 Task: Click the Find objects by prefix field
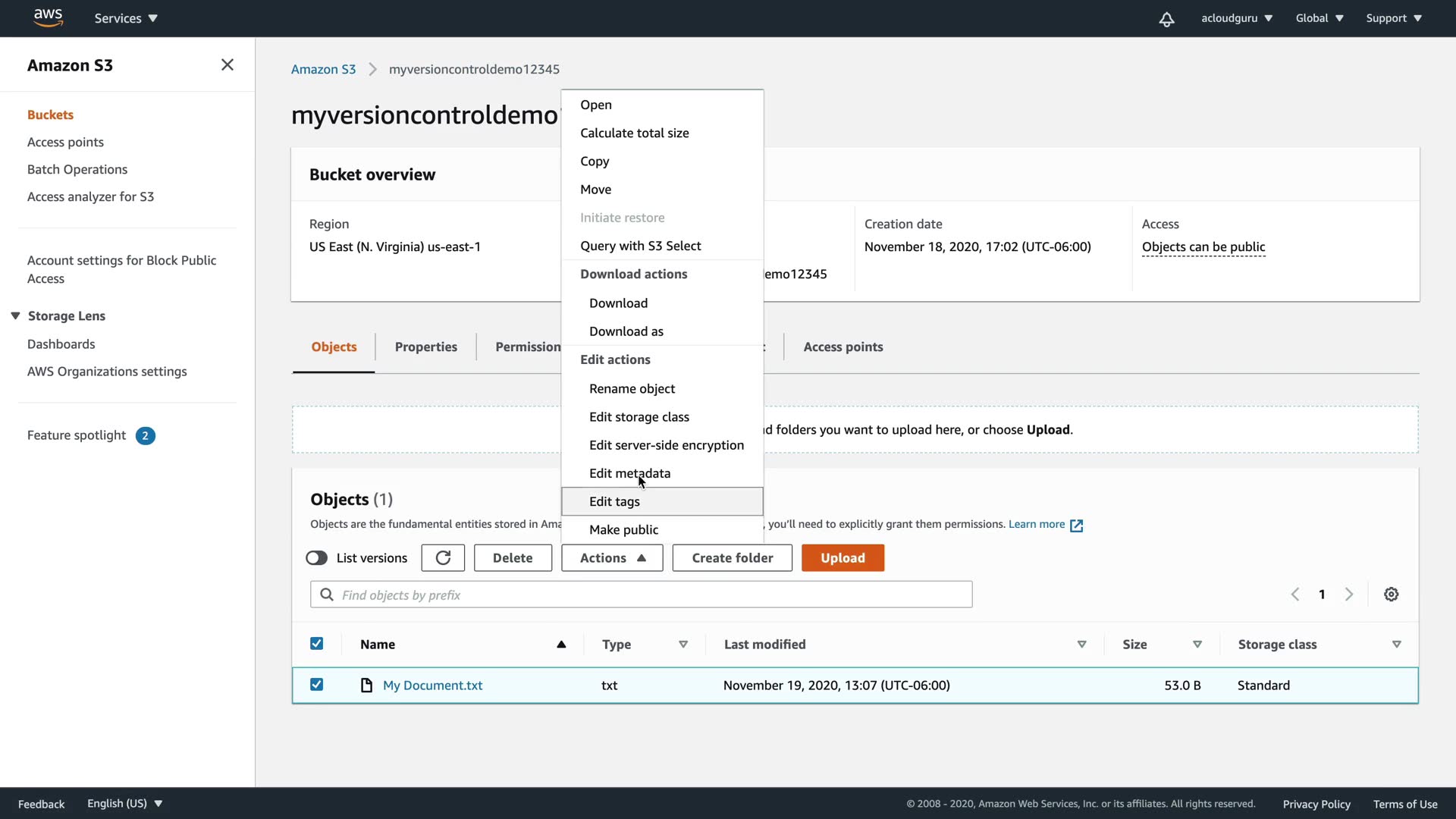click(652, 595)
